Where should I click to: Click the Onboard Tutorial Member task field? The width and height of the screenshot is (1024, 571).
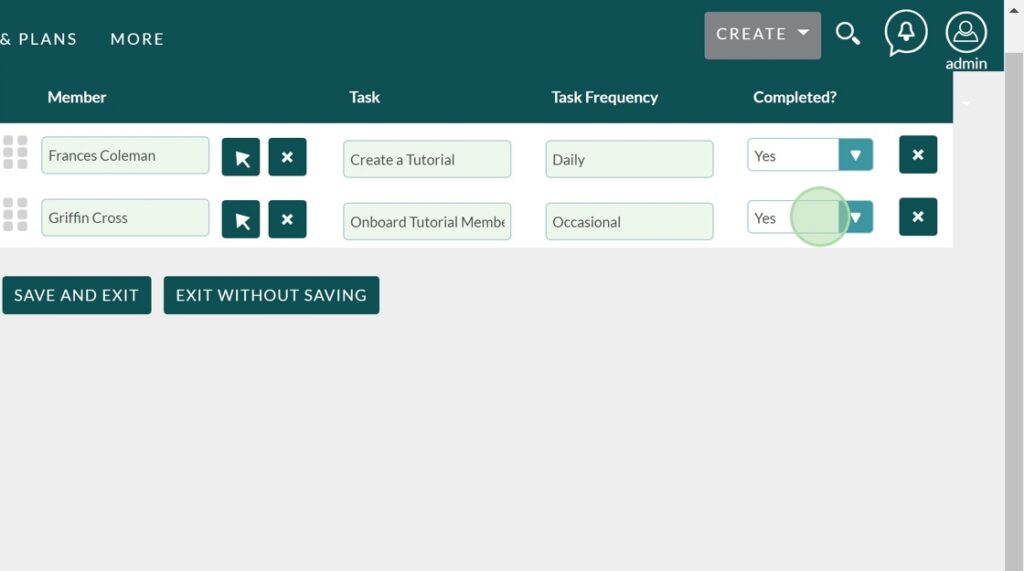click(x=426, y=221)
